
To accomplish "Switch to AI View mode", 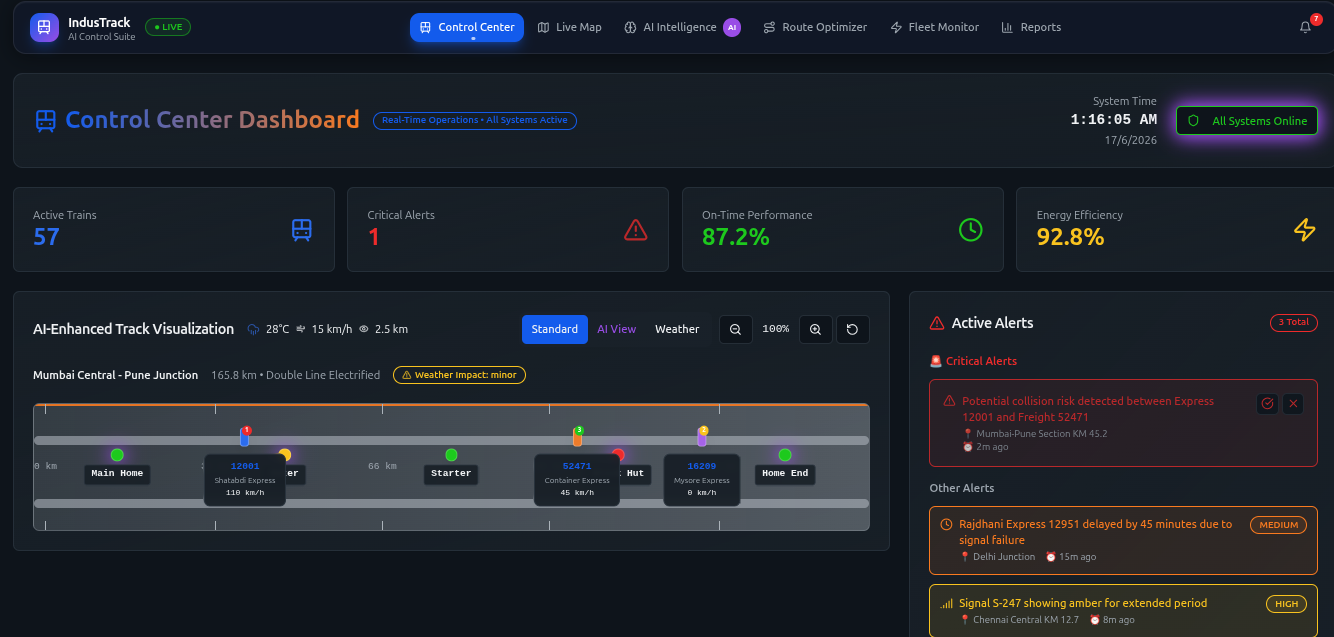I will click(617, 329).
